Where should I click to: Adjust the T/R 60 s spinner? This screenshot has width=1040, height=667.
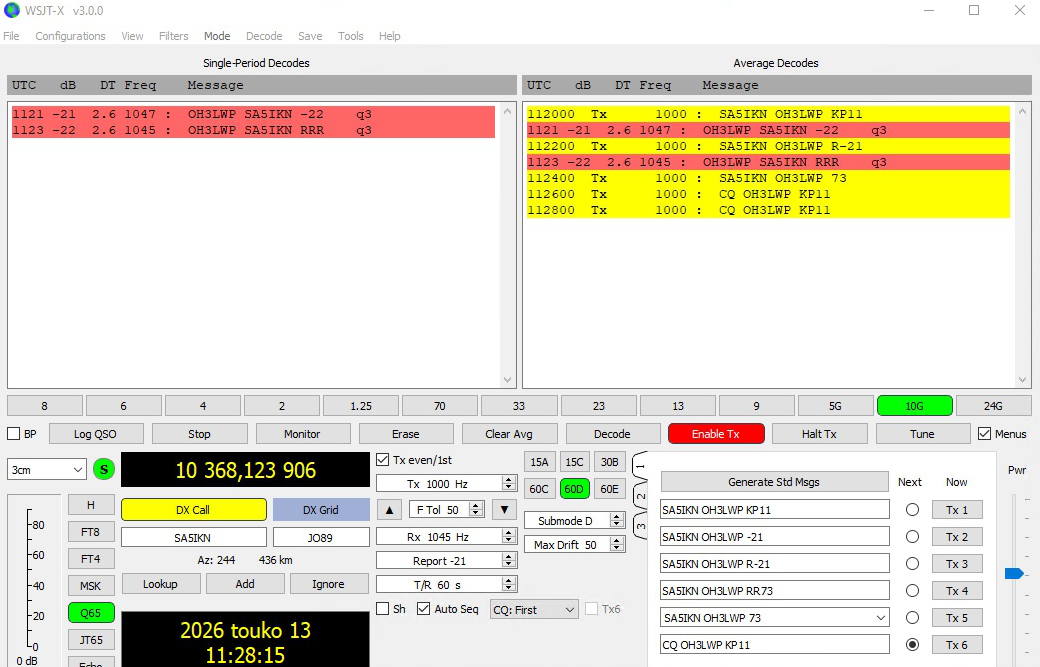pyautogui.click(x=509, y=584)
